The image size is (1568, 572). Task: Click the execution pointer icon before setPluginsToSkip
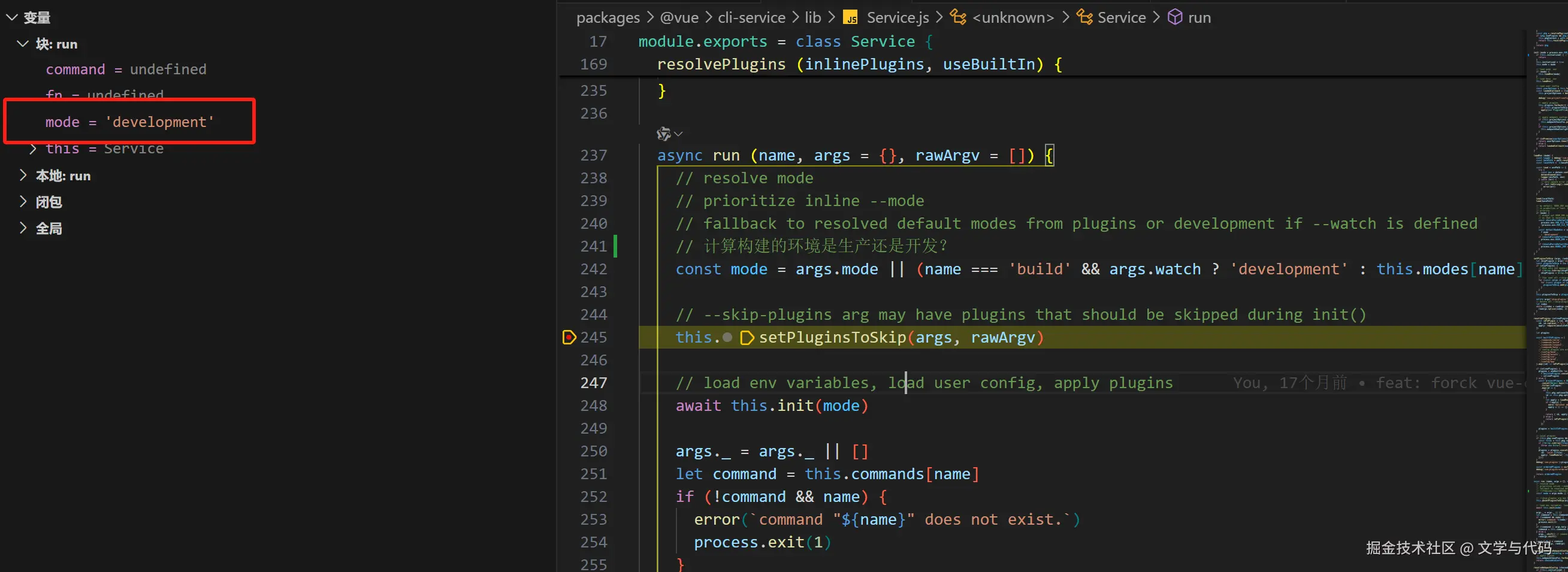747,337
